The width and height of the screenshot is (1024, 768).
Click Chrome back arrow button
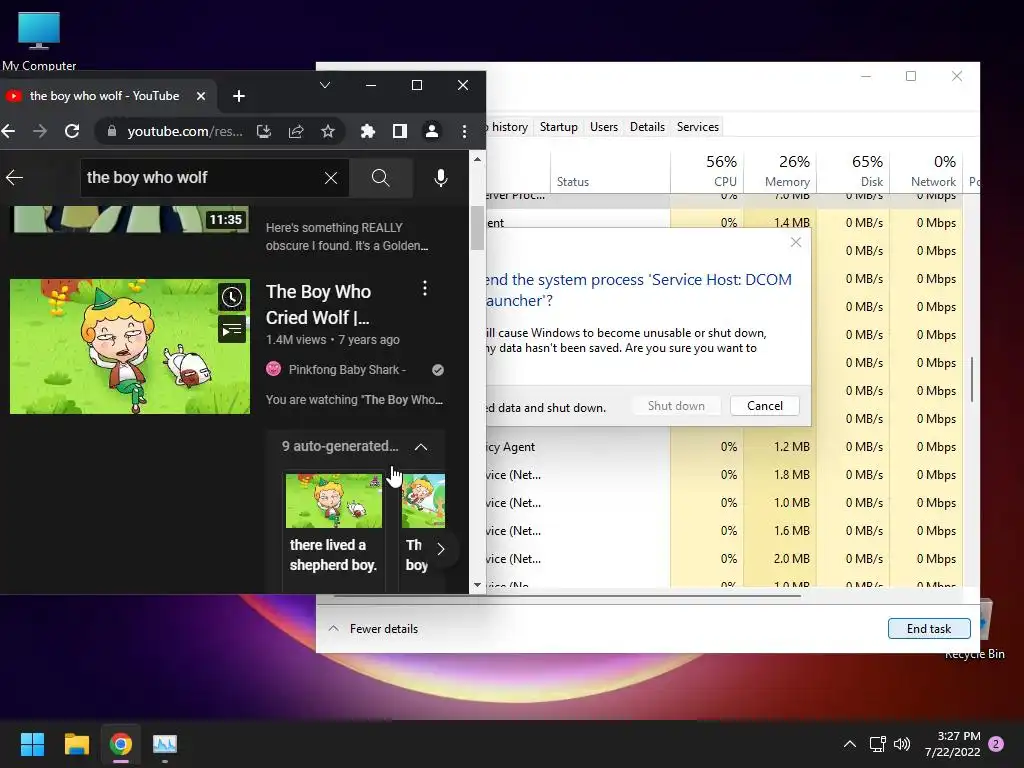pos(8,131)
